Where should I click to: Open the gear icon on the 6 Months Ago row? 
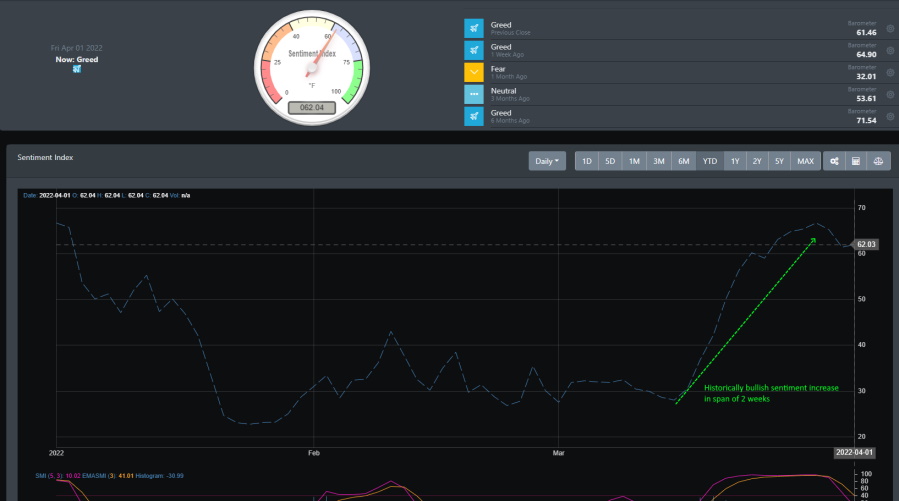[890, 116]
